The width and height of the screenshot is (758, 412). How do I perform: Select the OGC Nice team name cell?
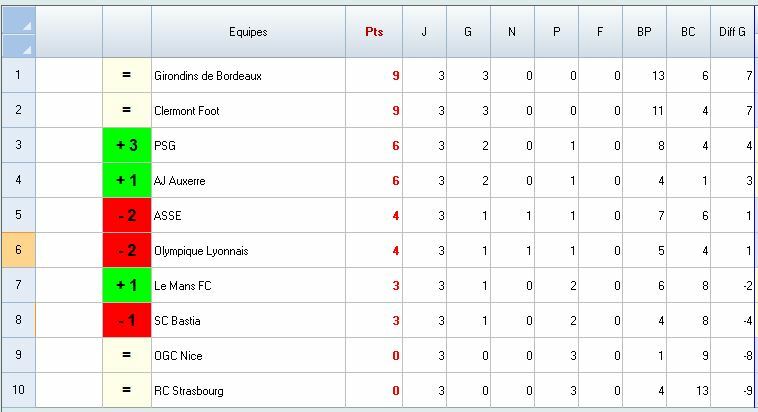point(248,356)
